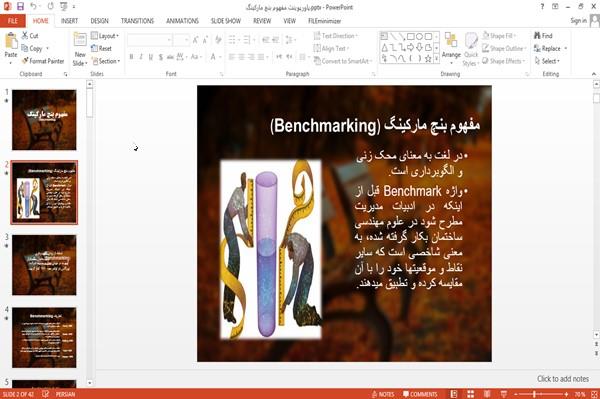Fit slide to current window icon
Screen dimensions: 600x399
coord(594,394)
